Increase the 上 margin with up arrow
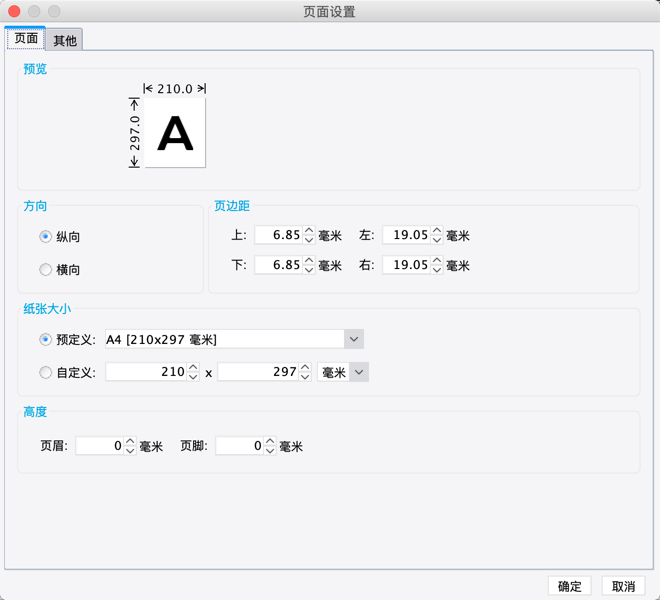This screenshot has height=600, width=660. [309, 230]
